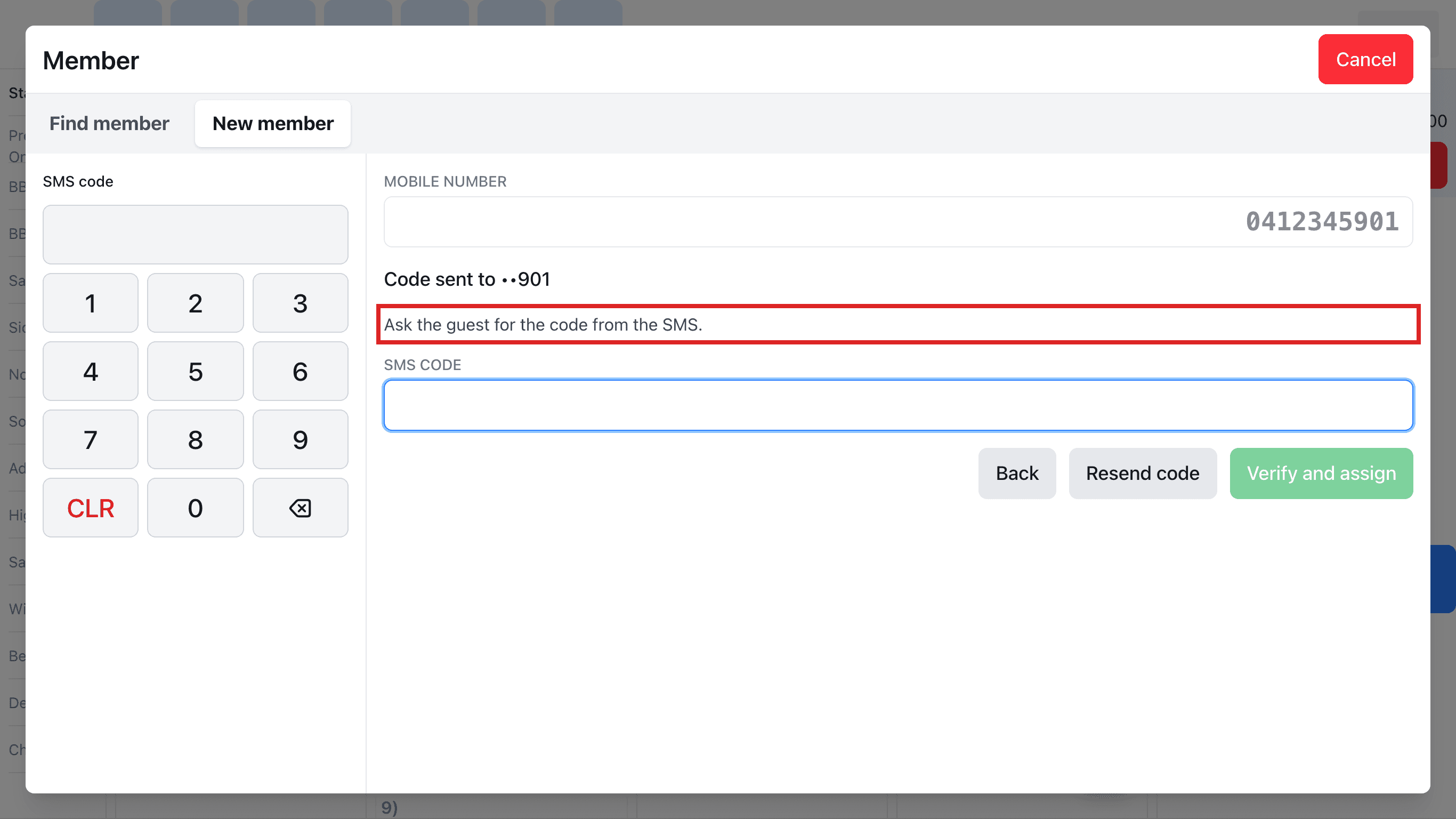Tap keypad digit 6
Viewport: 1456px width, 819px height.
click(300, 372)
